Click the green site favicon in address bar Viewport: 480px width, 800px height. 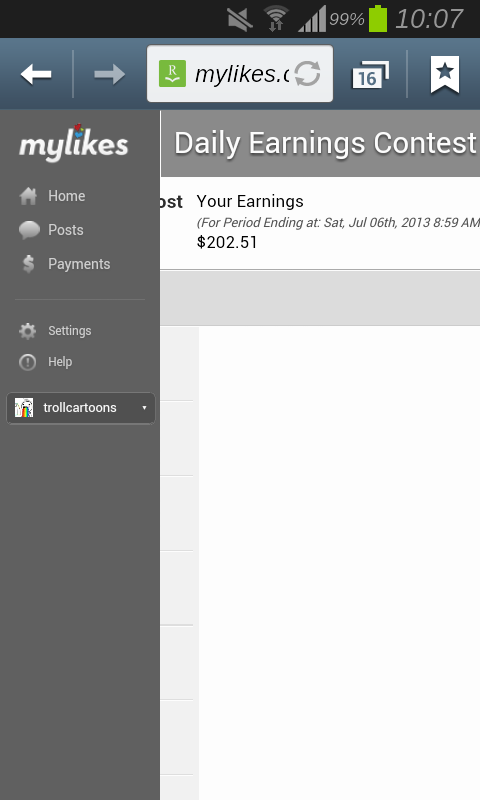pos(172,73)
